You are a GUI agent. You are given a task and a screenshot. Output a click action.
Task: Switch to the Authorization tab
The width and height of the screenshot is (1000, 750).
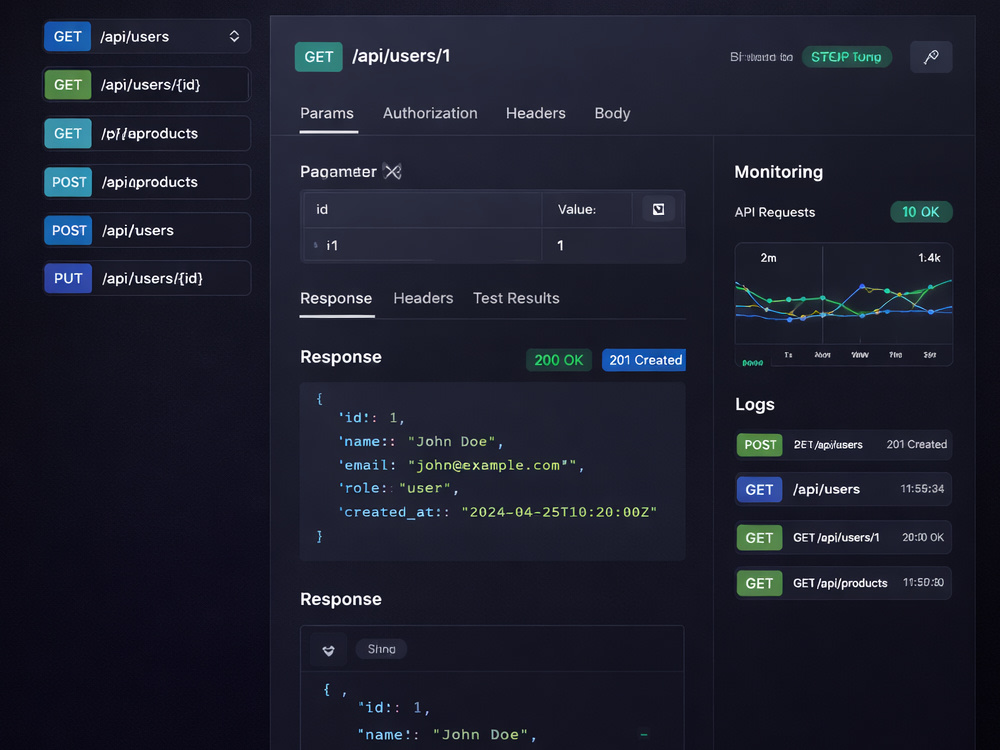pyautogui.click(x=430, y=114)
